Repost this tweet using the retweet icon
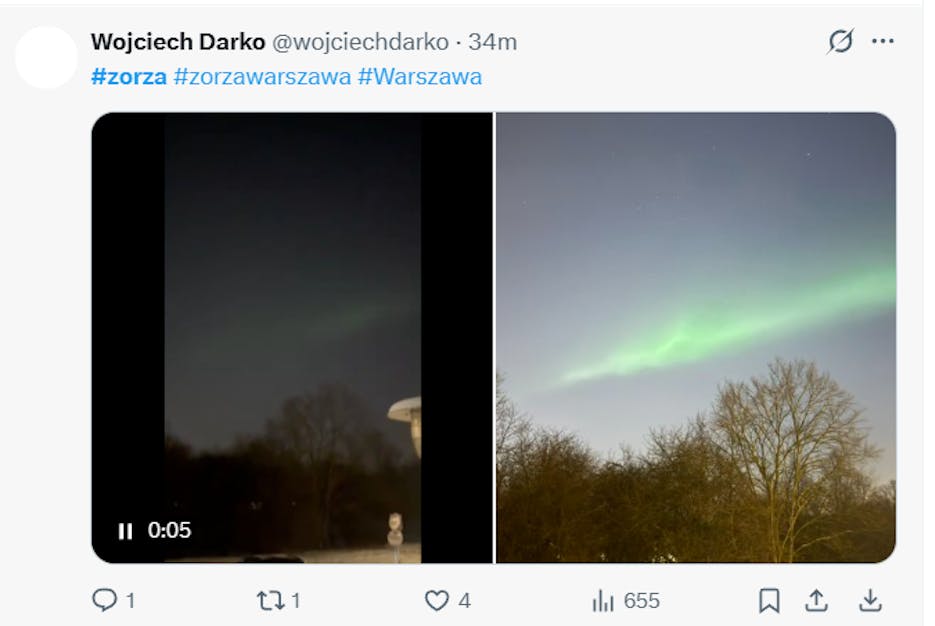This screenshot has width=935, height=626. click(x=270, y=600)
